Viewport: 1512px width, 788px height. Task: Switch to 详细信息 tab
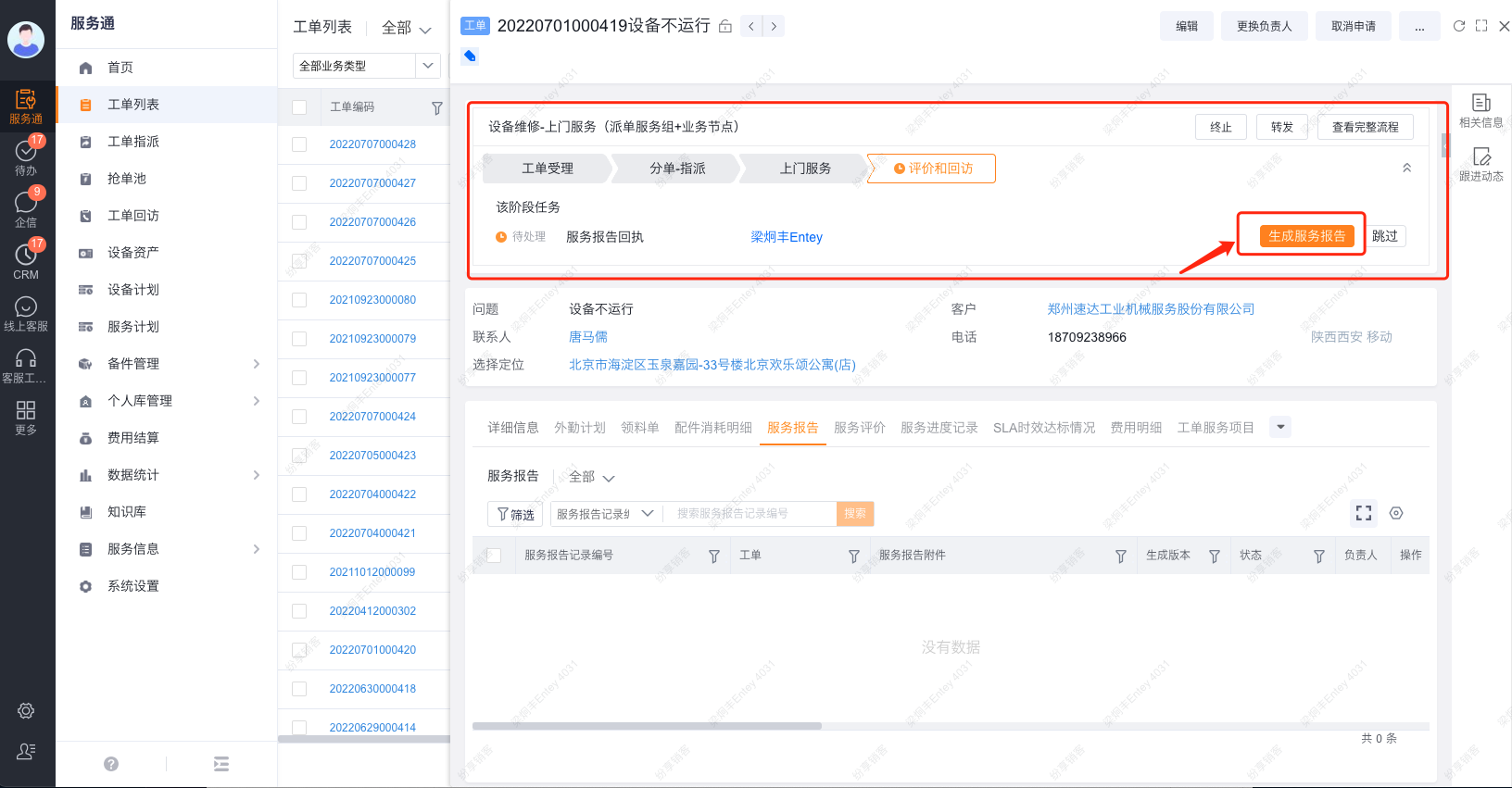[x=513, y=427]
